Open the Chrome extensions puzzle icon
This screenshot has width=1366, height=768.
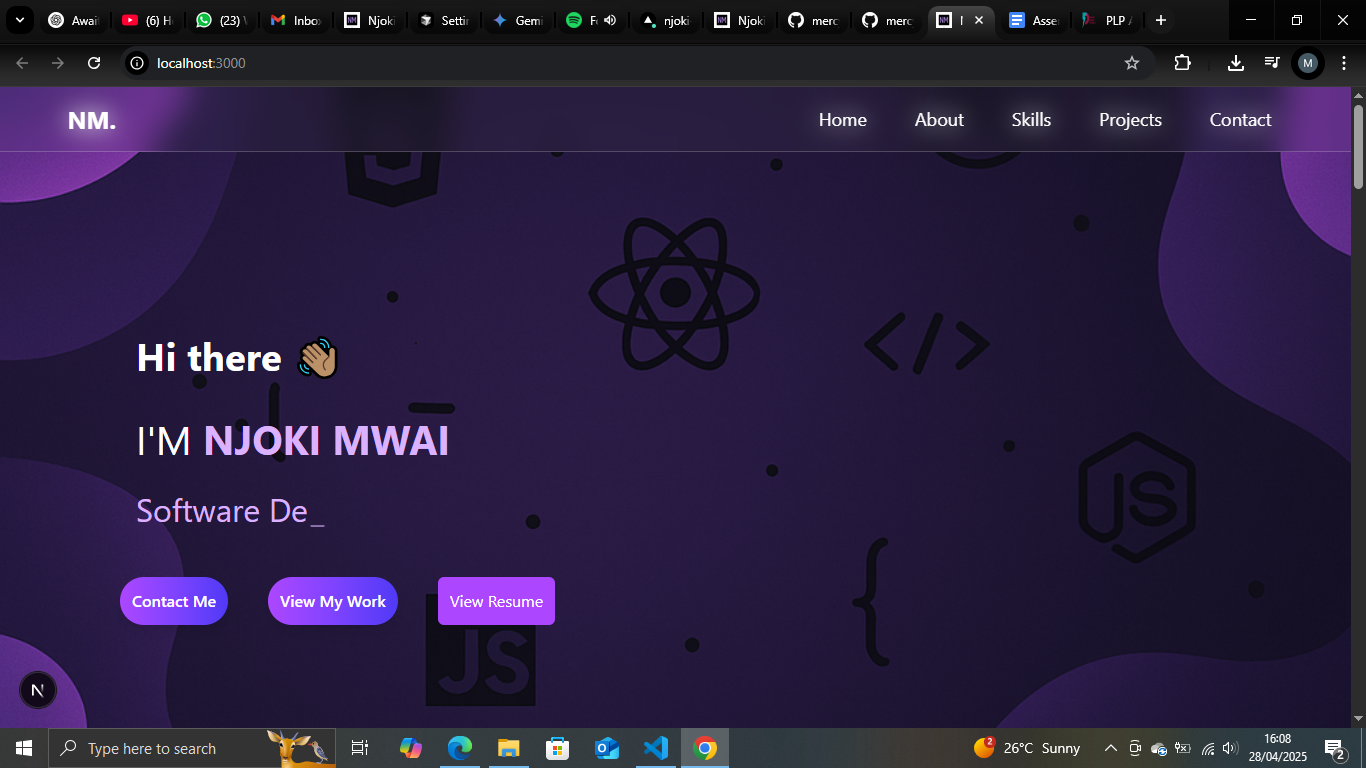coord(1182,63)
